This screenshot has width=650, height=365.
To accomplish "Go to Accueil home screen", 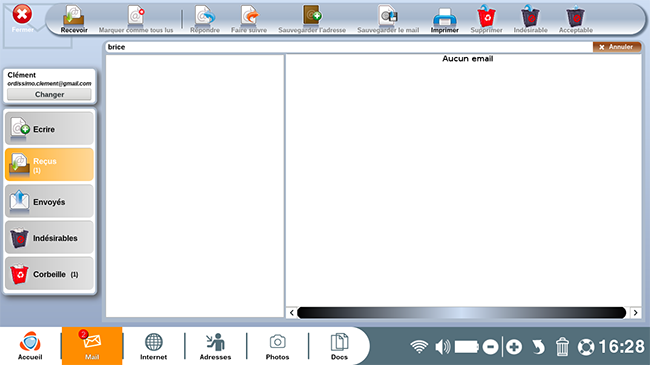I will click(x=30, y=346).
